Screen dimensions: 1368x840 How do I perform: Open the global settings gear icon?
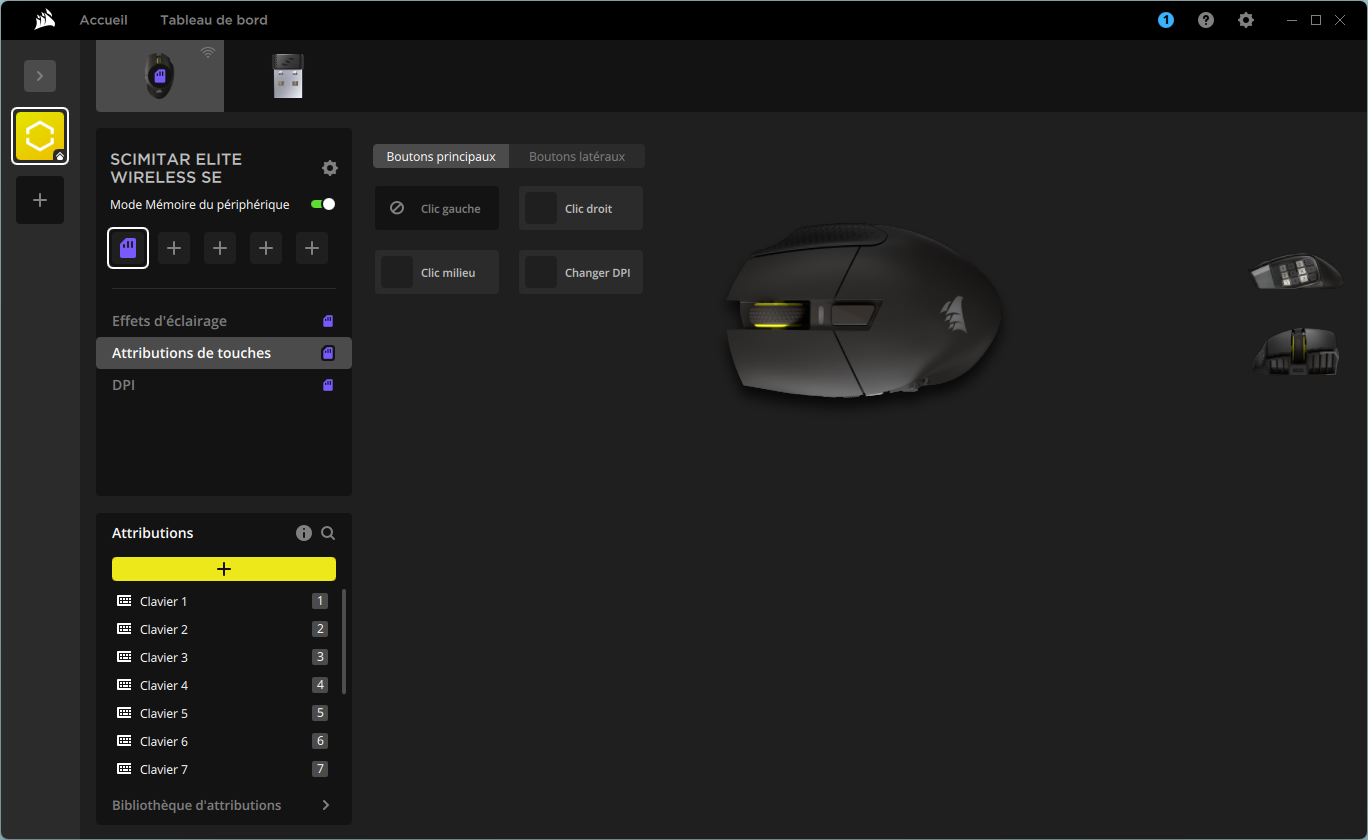click(1246, 20)
